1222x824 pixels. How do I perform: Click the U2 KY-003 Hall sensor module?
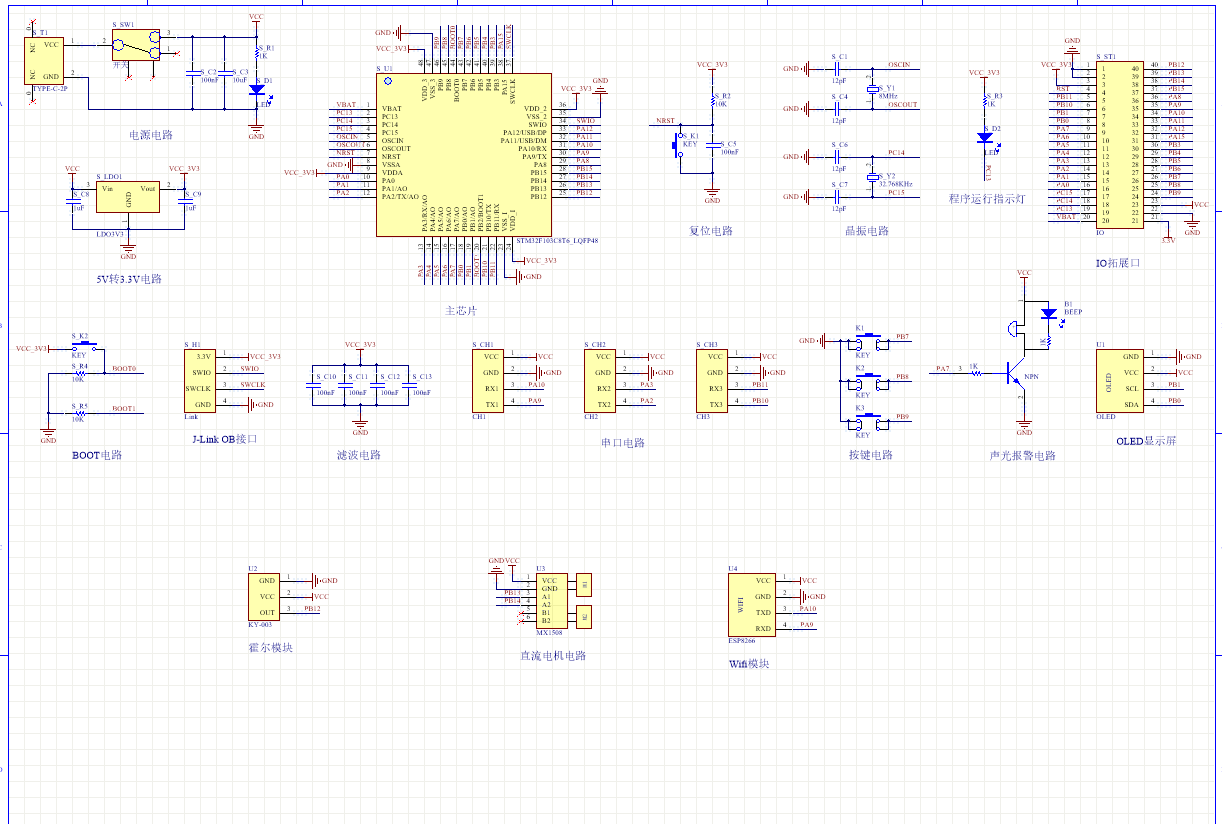[266, 596]
